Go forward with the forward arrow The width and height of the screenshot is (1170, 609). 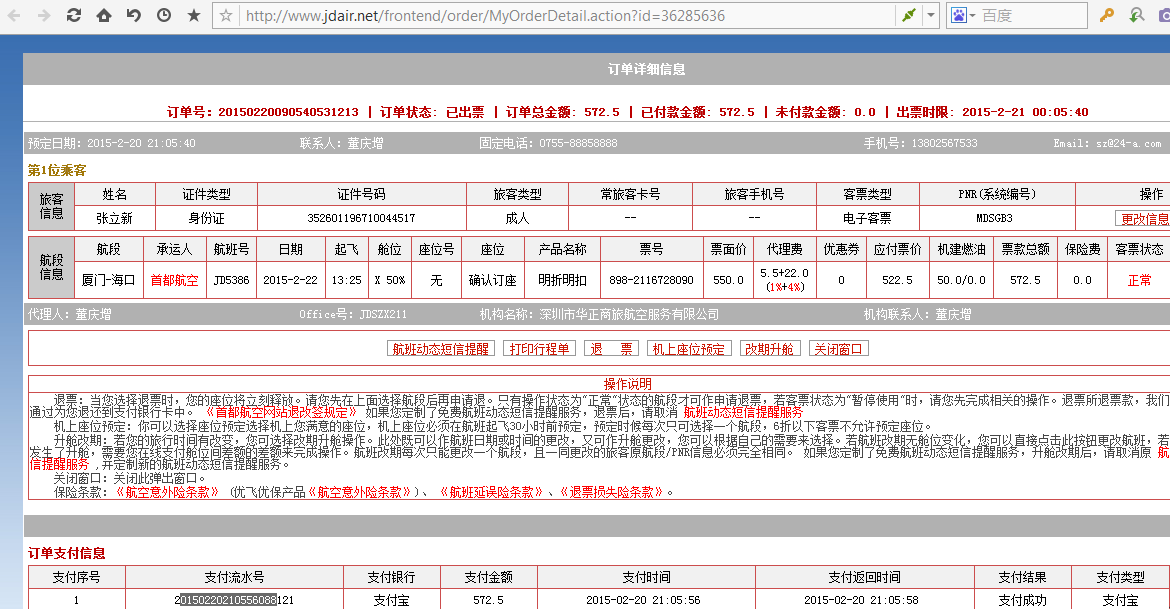(x=44, y=15)
